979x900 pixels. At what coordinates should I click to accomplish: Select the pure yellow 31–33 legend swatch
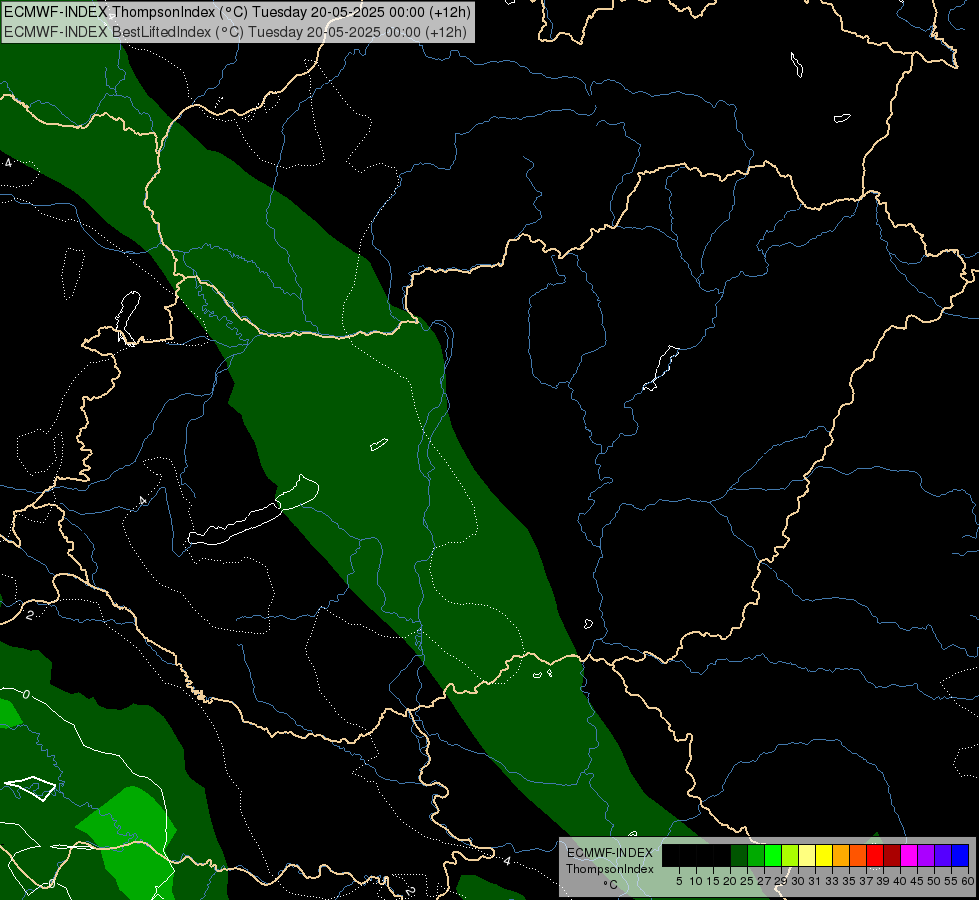pyautogui.click(x=824, y=855)
